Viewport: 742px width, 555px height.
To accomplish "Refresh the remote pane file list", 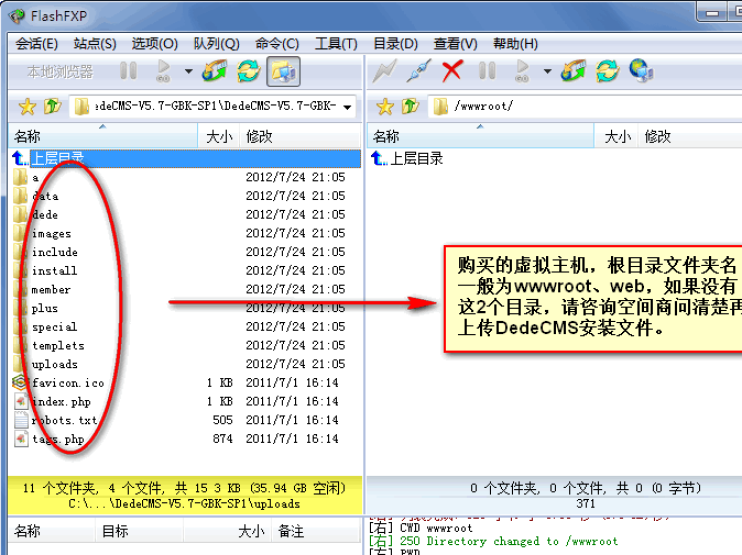I will 607,71.
